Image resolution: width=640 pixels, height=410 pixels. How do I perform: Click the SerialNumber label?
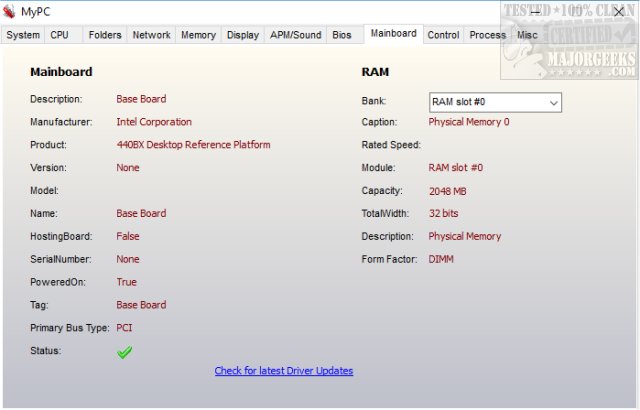[61, 259]
